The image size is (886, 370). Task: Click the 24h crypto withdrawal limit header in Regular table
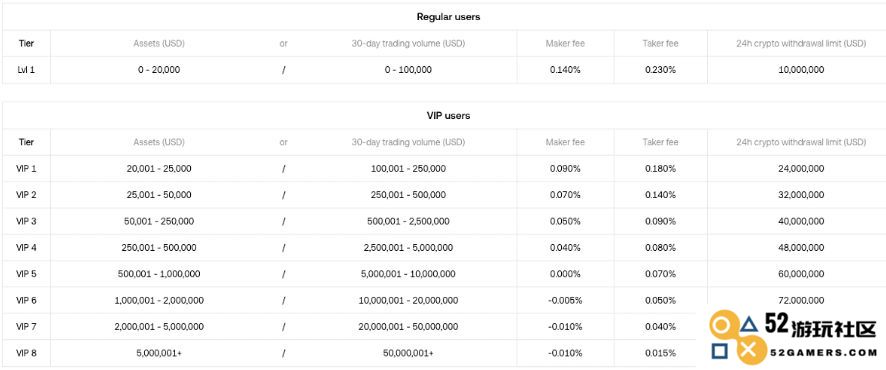tap(801, 43)
